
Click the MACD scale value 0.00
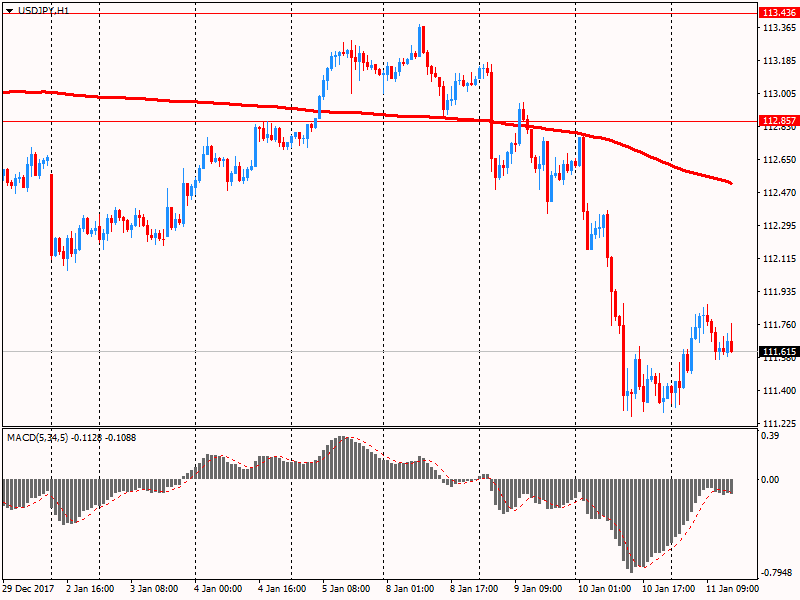pos(770,480)
